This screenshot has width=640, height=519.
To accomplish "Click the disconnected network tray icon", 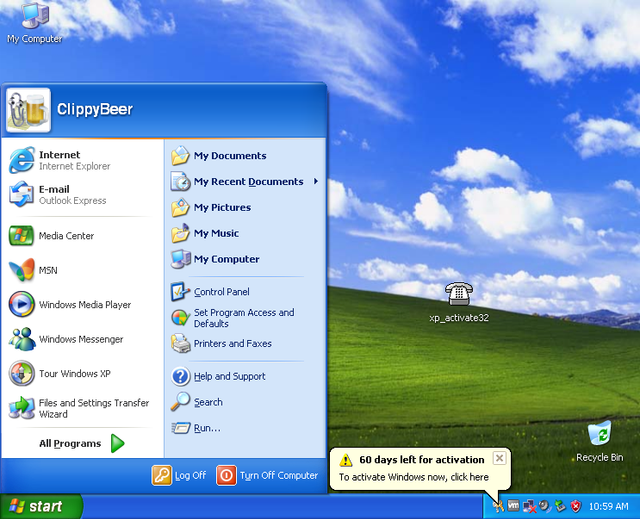I will pyautogui.click(x=529, y=506).
